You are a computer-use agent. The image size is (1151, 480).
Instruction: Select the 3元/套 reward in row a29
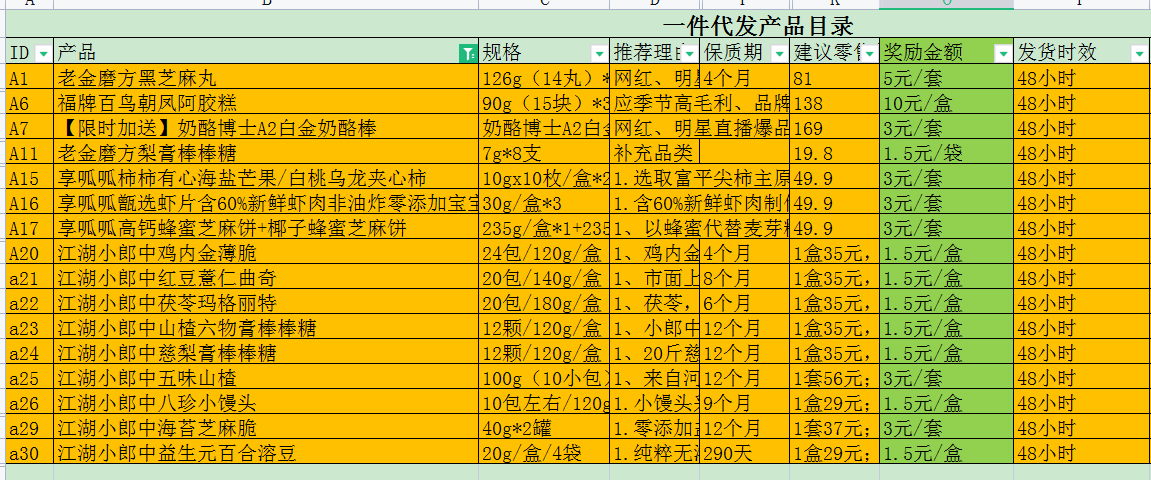(946, 428)
